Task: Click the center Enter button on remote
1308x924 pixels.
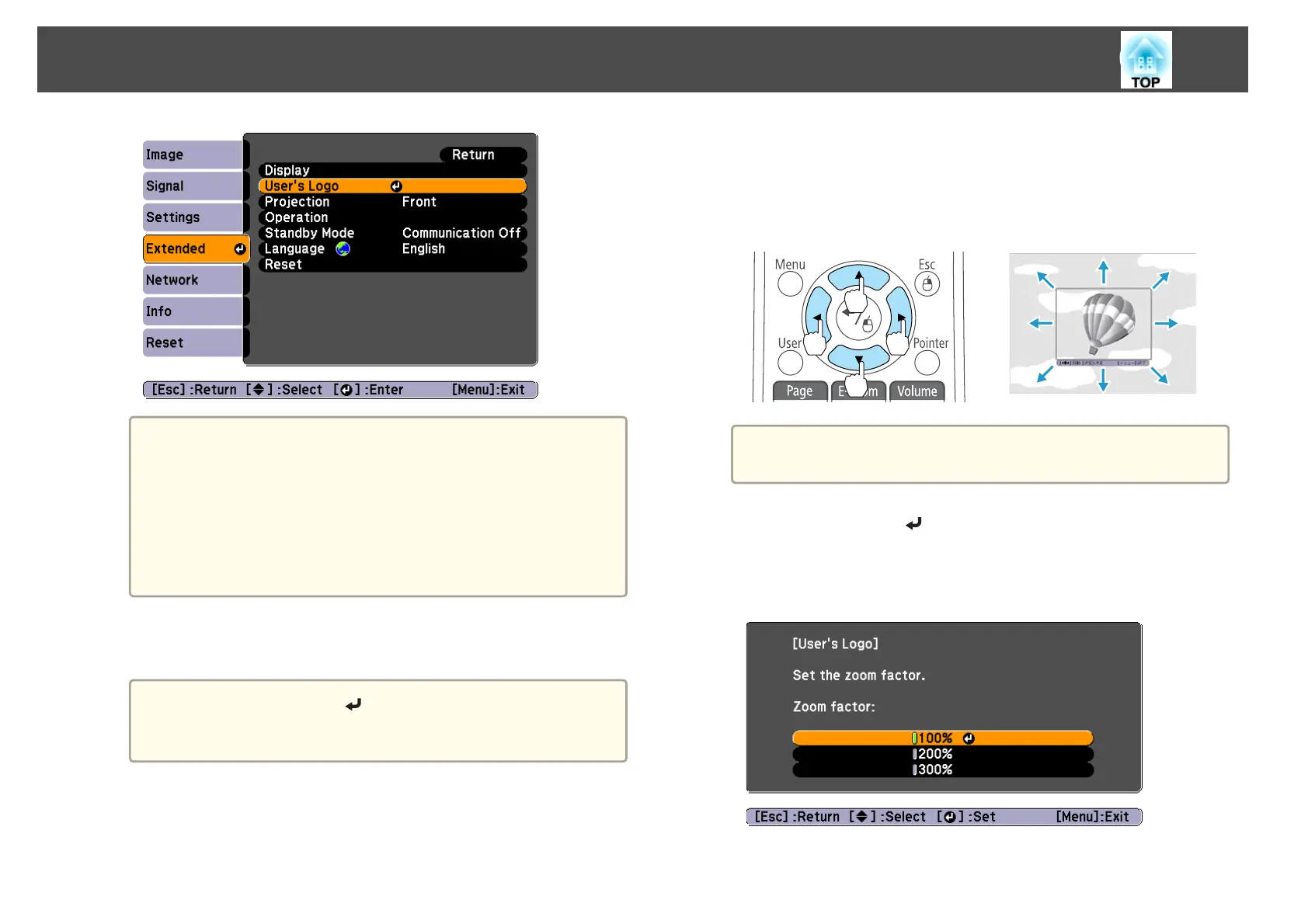Action: click(x=858, y=318)
